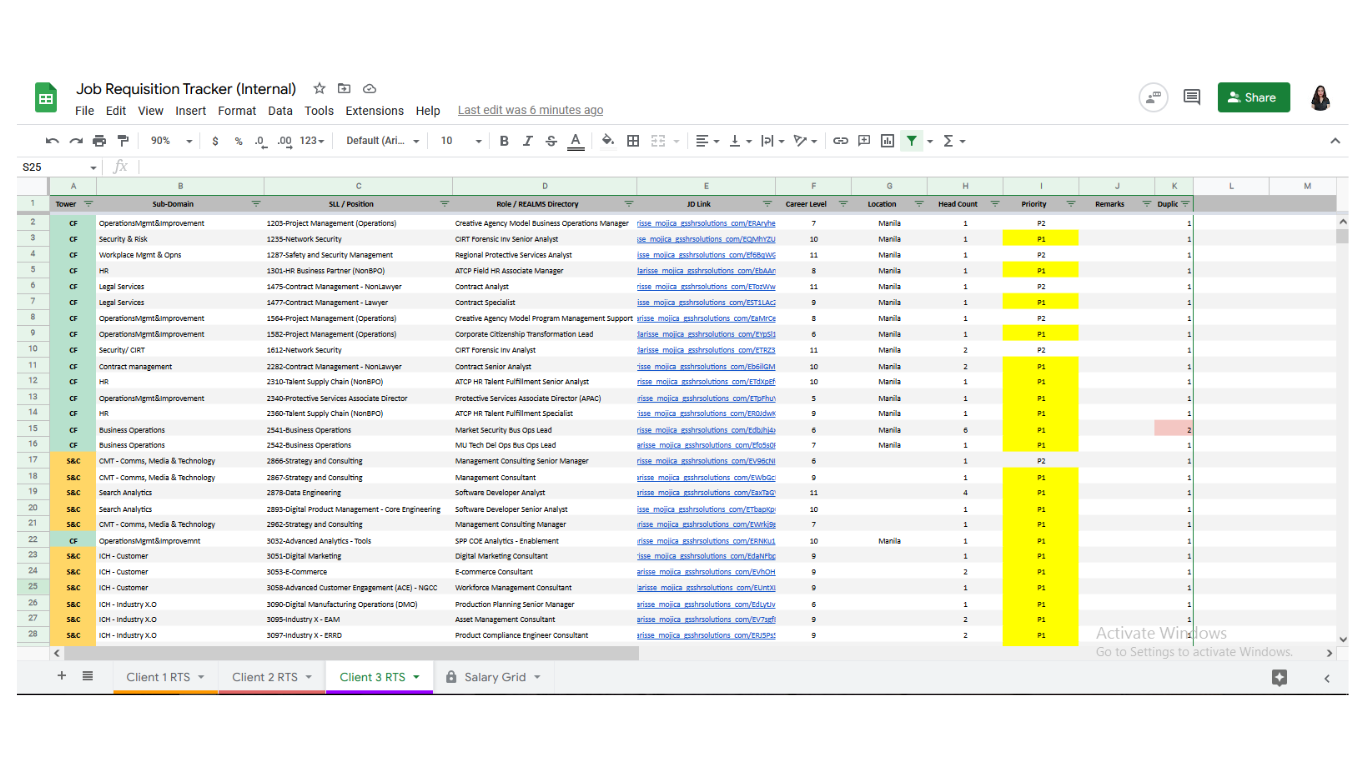Open the Functions sigma menu
Screen dimensions: 1366x768
tap(953, 141)
